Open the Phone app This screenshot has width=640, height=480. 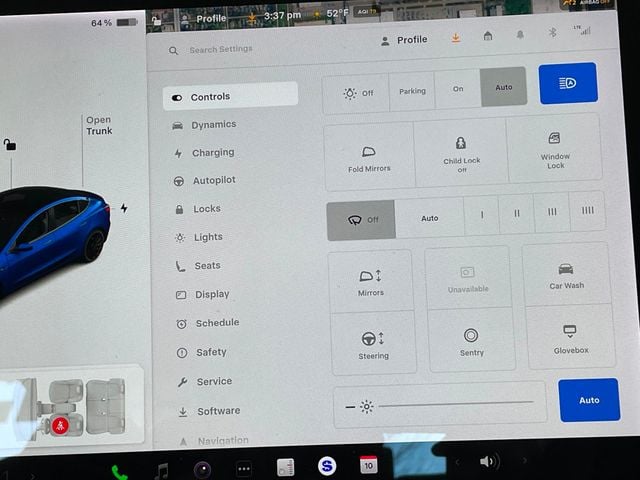click(x=119, y=473)
